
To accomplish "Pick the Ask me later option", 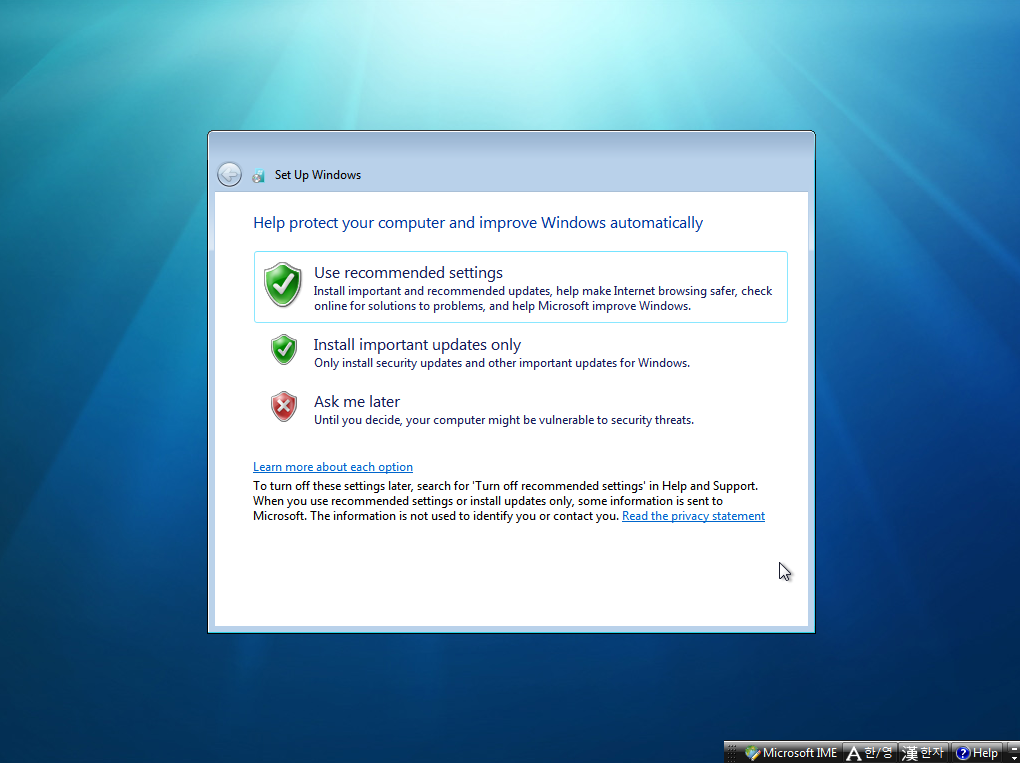I will [x=520, y=409].
